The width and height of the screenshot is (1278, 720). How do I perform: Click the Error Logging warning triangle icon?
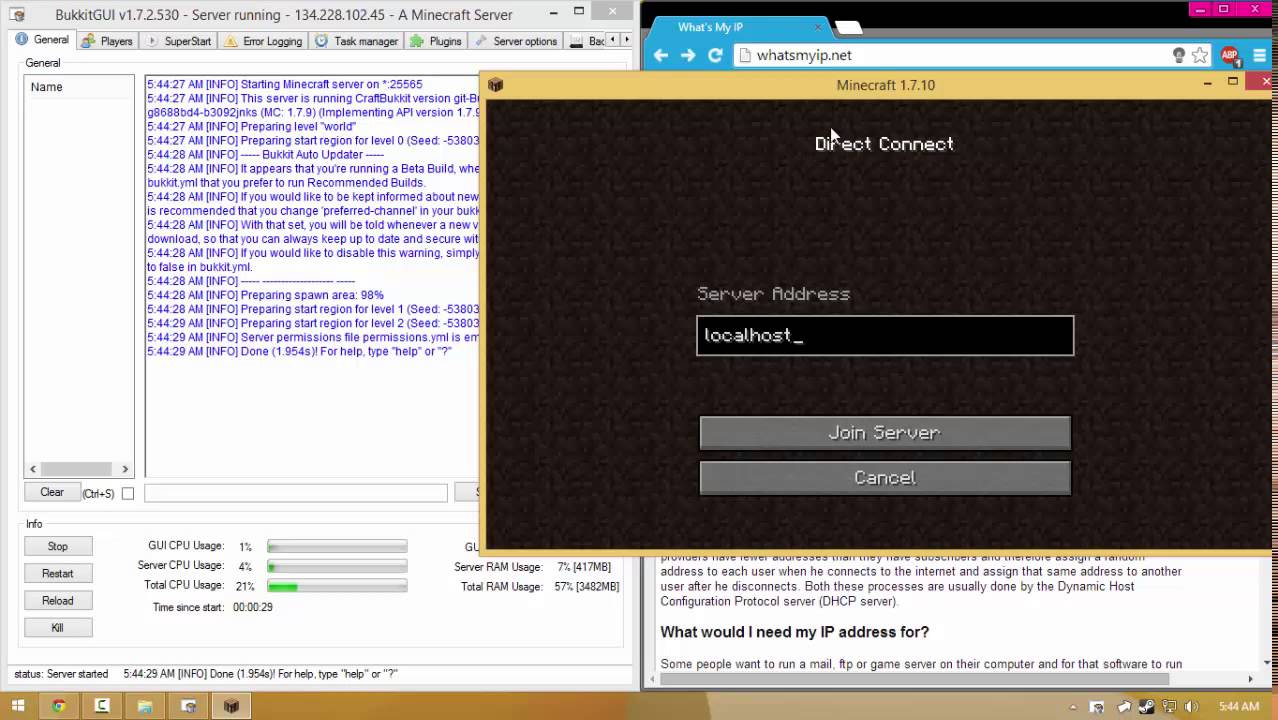pyautogui.click(x=231, y=41)
